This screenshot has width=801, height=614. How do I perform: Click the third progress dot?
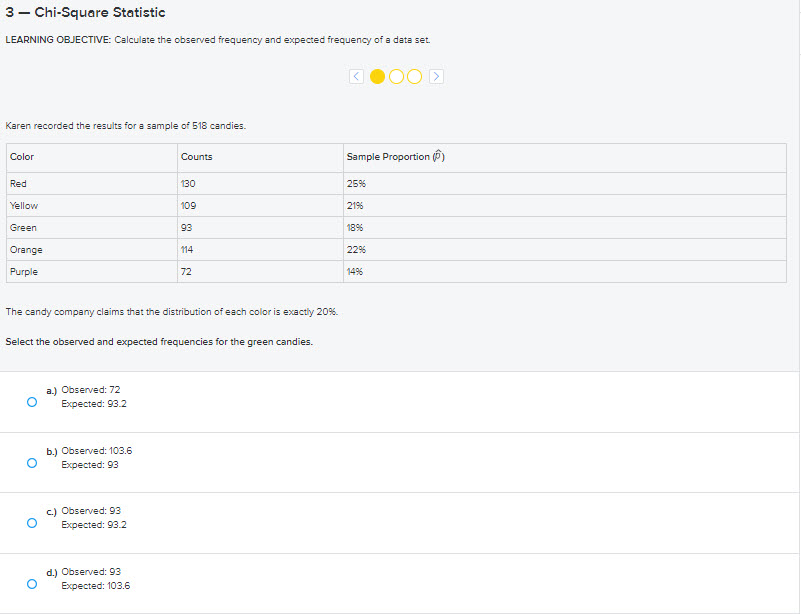tap(414, 75)
